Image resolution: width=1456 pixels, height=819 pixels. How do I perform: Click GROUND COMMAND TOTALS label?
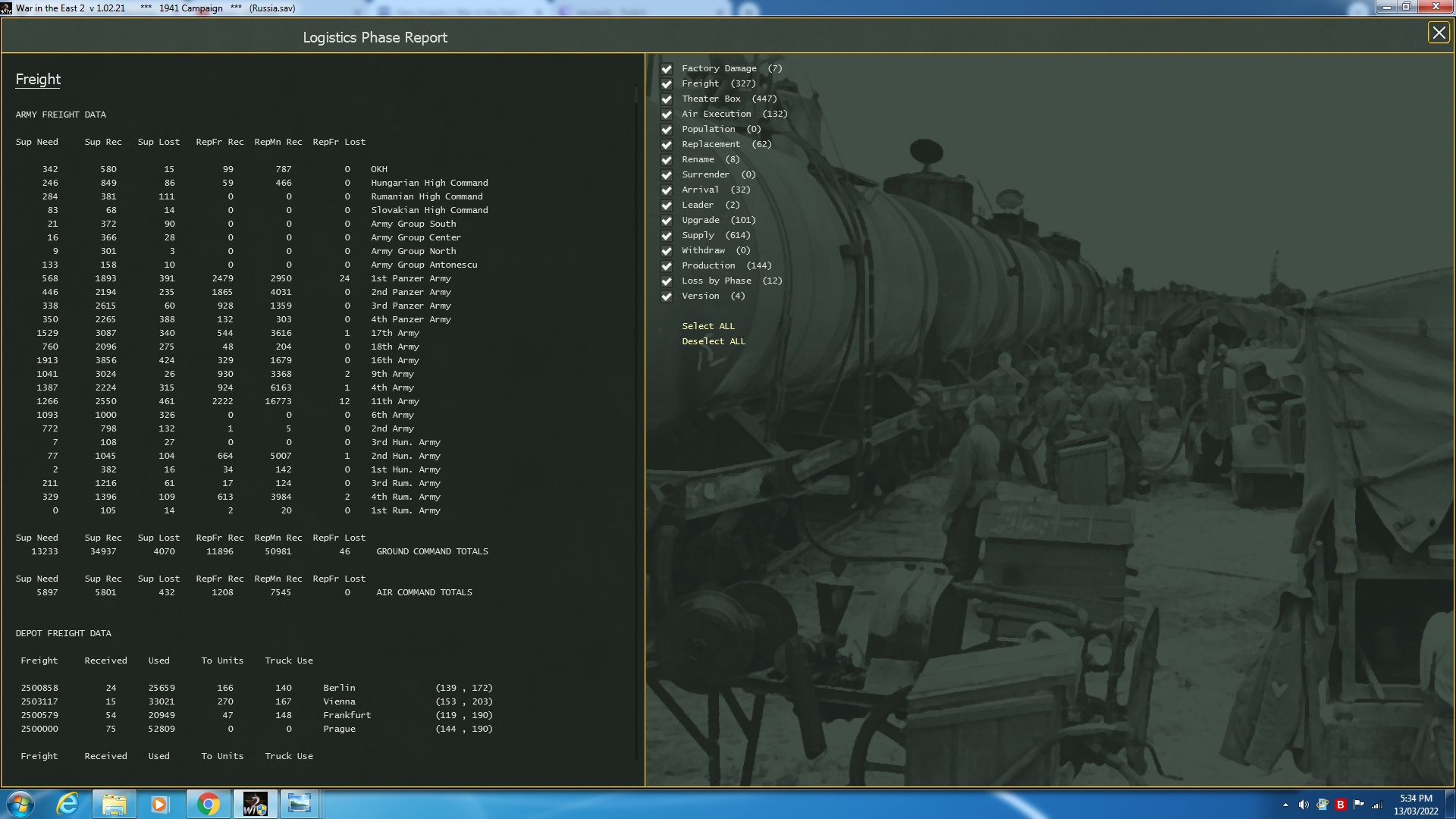click(432, 551)
